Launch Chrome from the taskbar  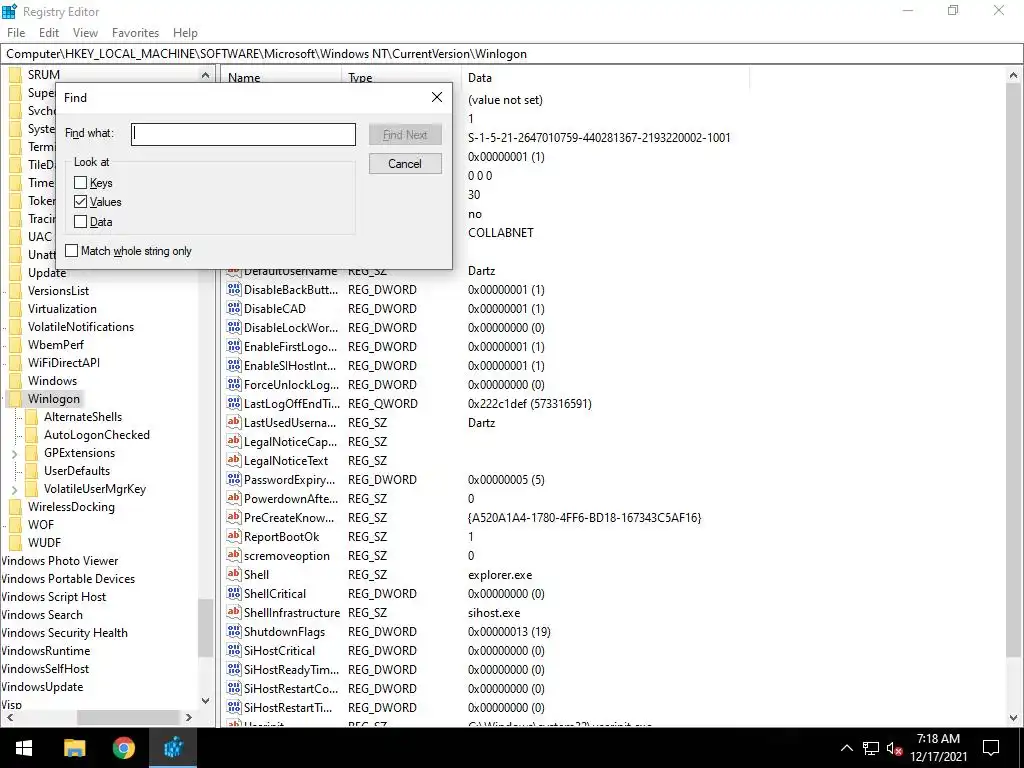point(123,748)
